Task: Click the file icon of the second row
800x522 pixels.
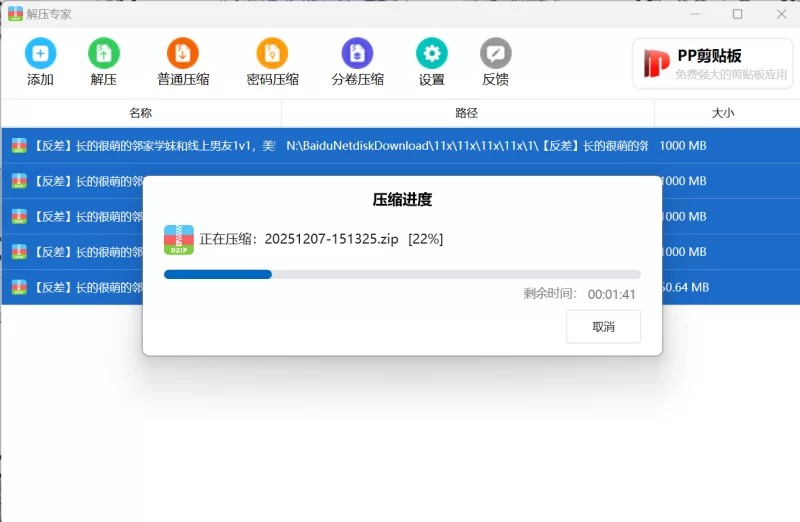Action: (x=19, y=181)
